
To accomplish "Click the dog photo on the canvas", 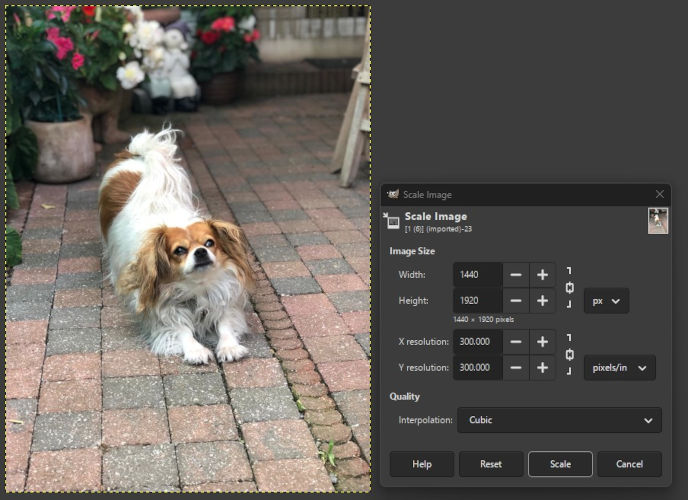I will point(188,249).
